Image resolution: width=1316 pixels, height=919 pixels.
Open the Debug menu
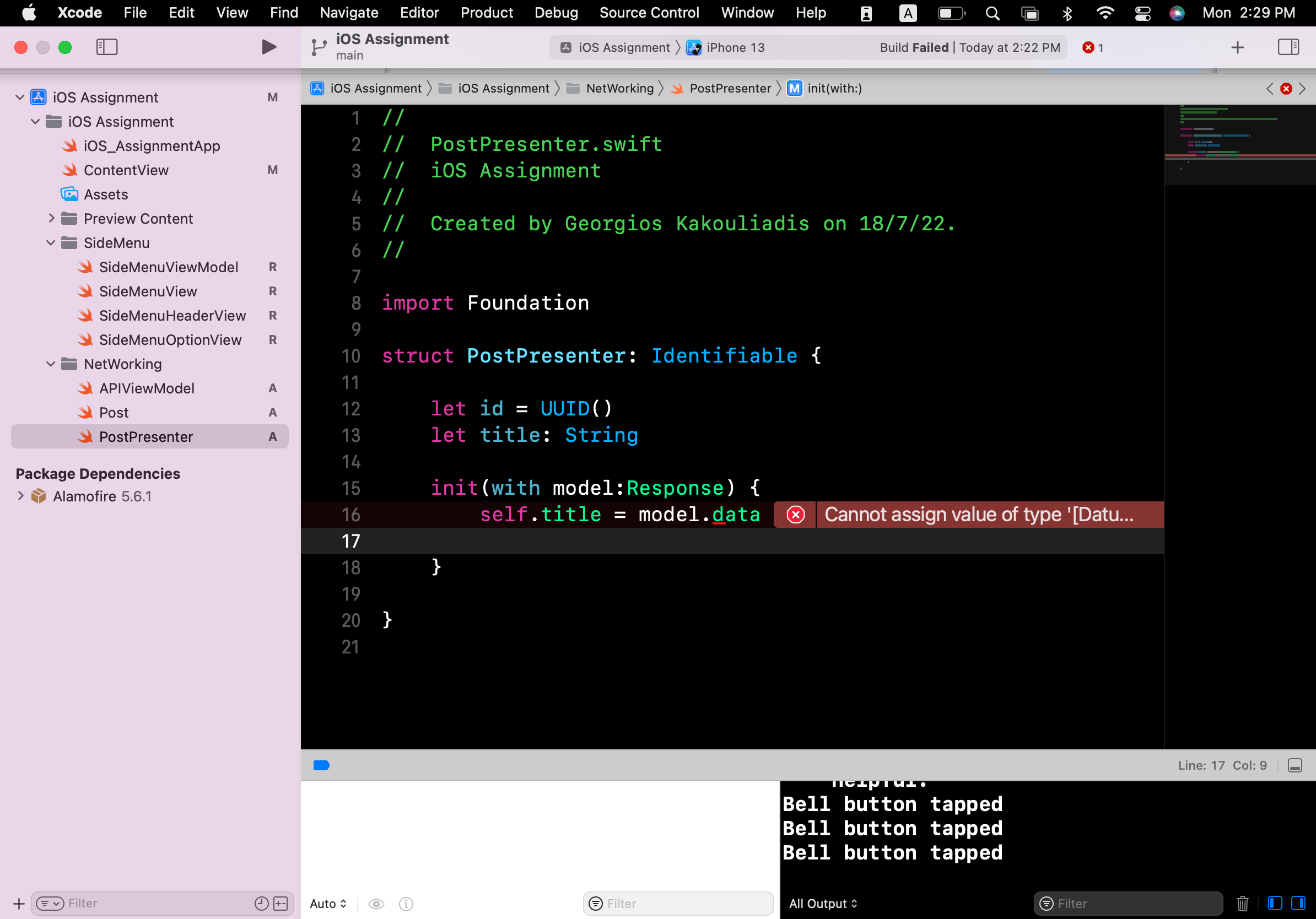point(556,13)
